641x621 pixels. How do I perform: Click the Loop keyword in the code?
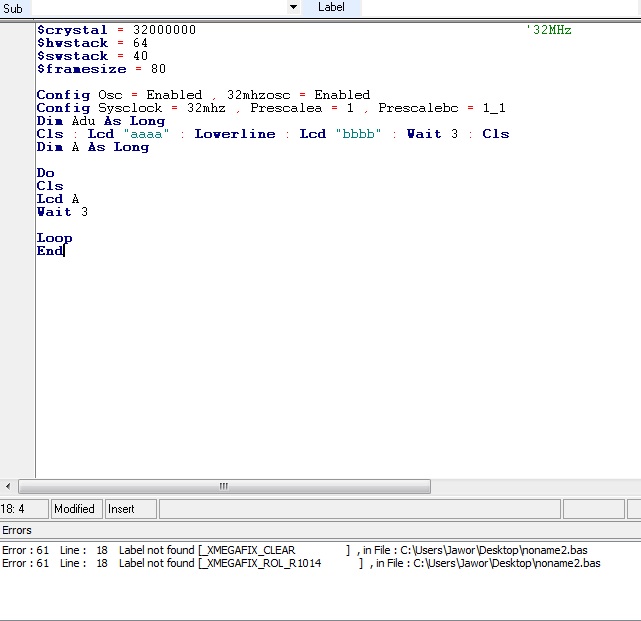pyautogui.click(x=54, y=238)
